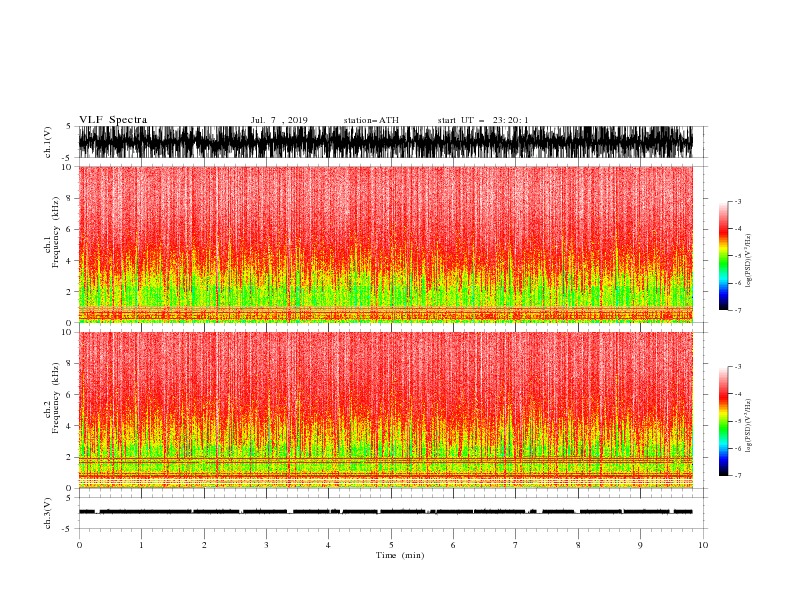Click the "-3" tick on the ch.1 colorbar

[x=738, y=201]
